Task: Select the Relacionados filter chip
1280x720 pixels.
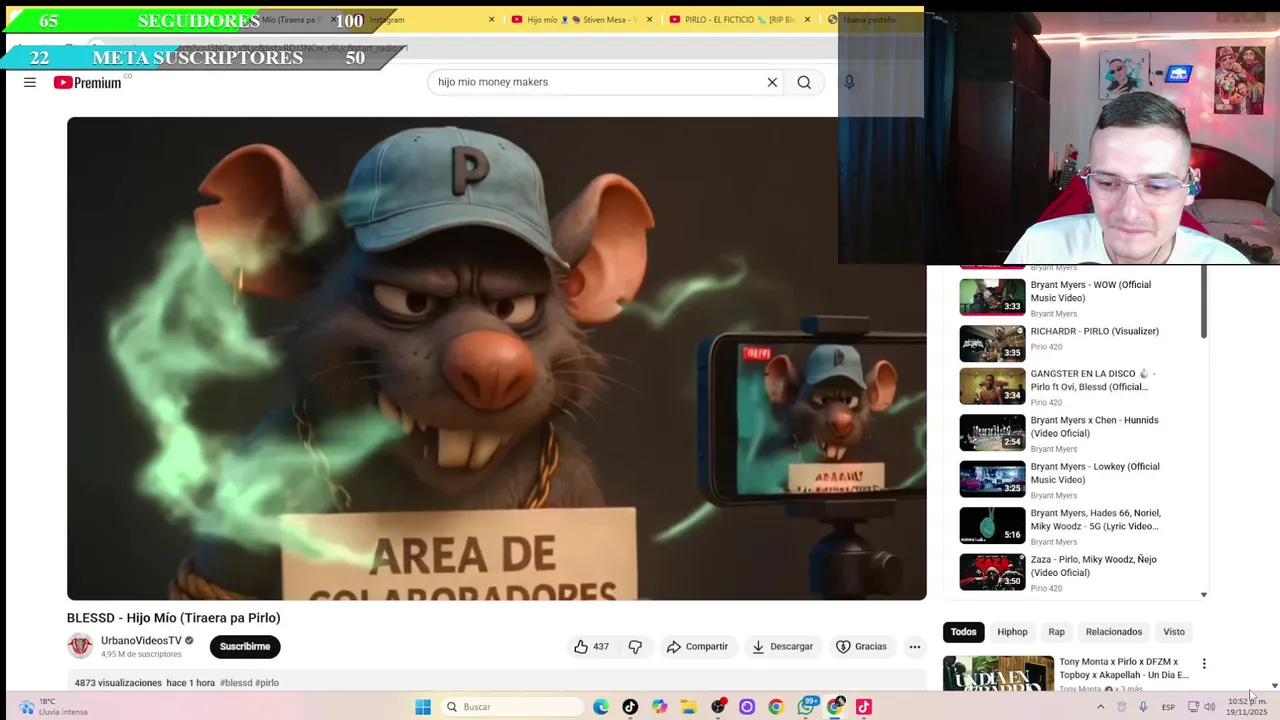Action: pos(1114,632)
